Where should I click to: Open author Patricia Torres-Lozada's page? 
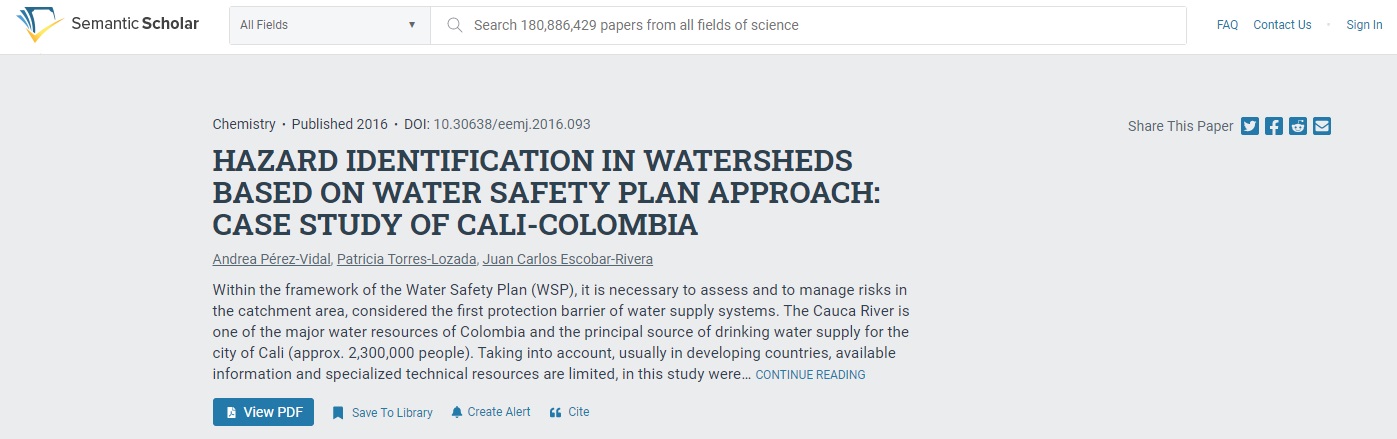pyautogui.click(x=406, y=260)
